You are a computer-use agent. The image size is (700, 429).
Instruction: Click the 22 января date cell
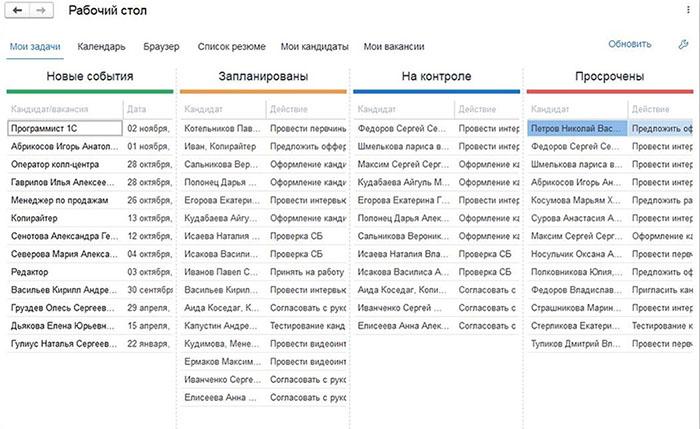click(148, 344)
